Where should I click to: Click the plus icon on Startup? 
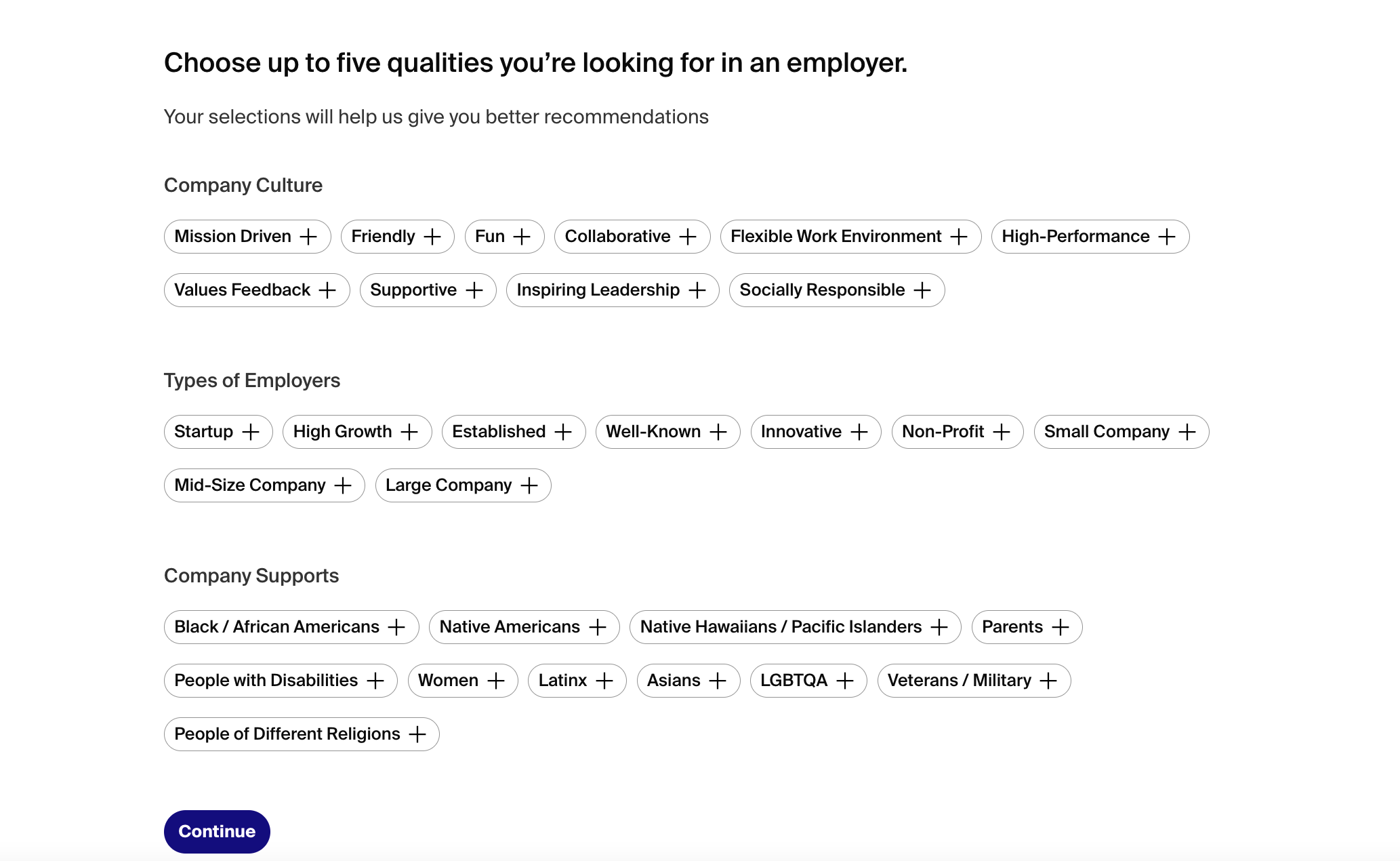(251, 432)
